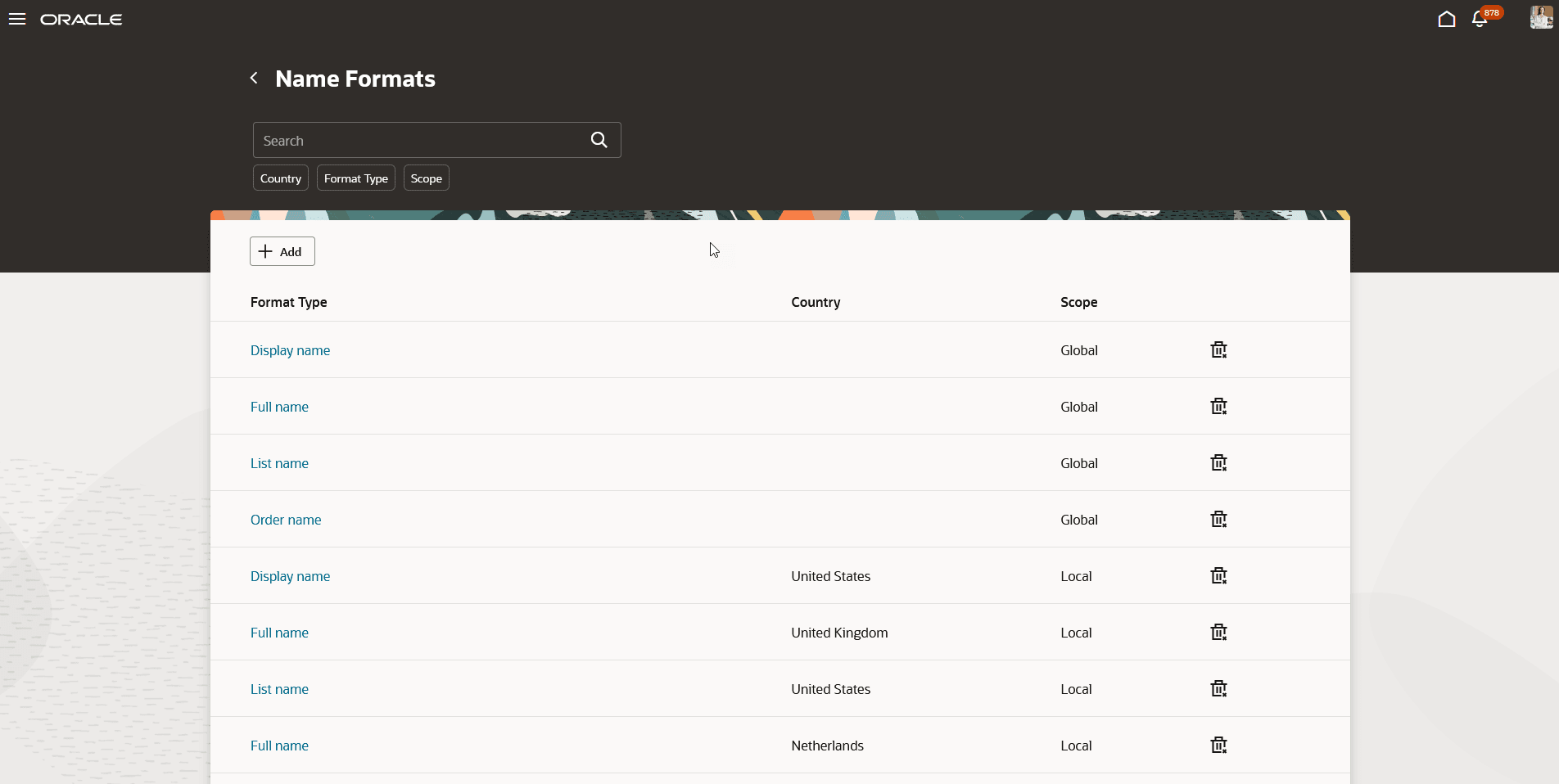The image size is (1559, 784).
Task: Open the Global List name format
Action: (280, 463)
